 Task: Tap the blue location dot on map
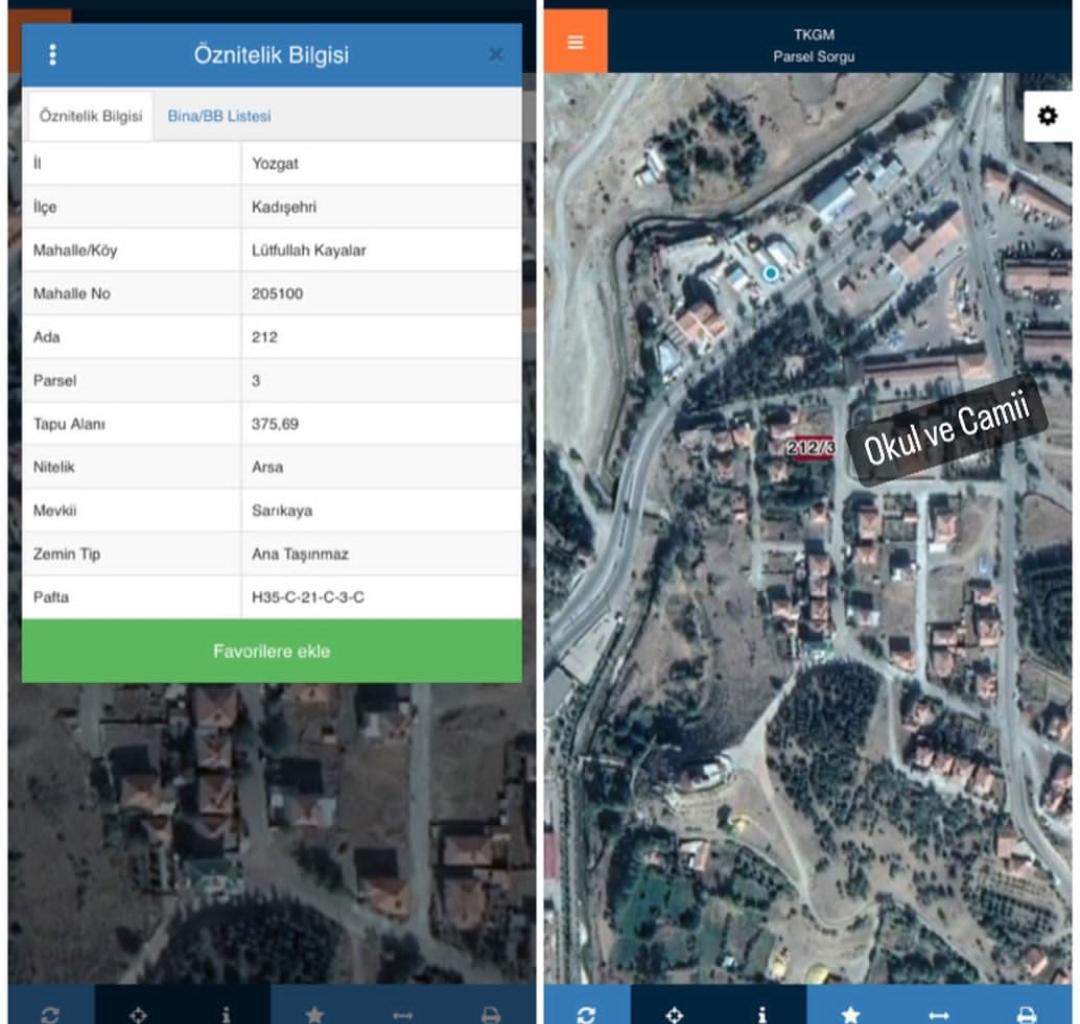pyautogui.click(x=769, y=272)
